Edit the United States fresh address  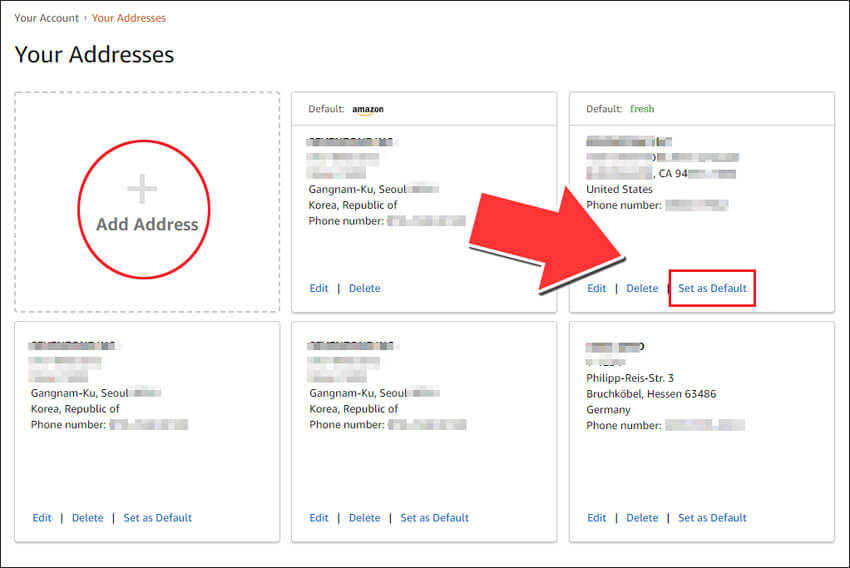tap(596, 288)
